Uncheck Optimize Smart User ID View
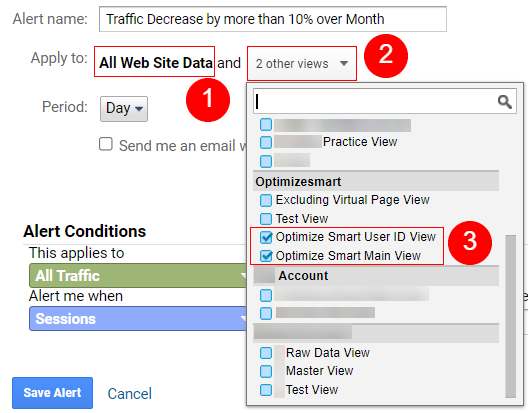This screenshot has width=528, height=413. click(266, 237)
